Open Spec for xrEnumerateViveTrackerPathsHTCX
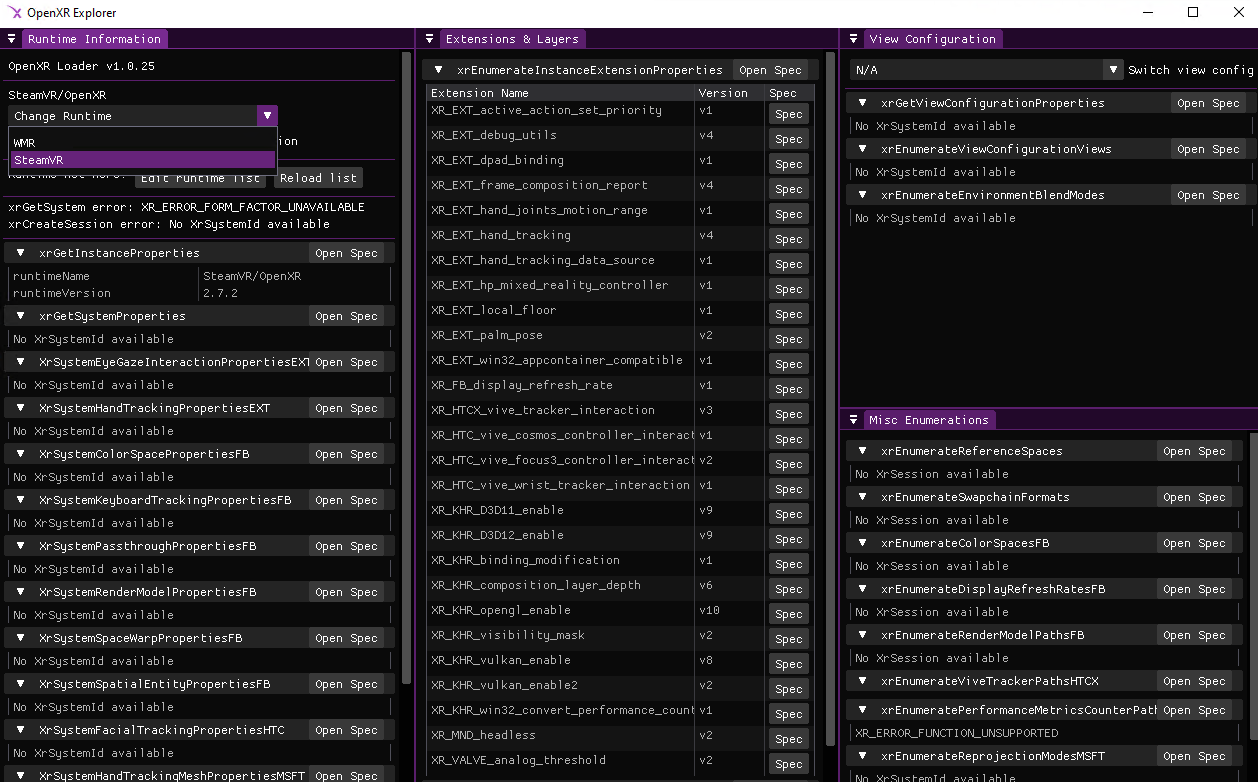 (1194, 682)
